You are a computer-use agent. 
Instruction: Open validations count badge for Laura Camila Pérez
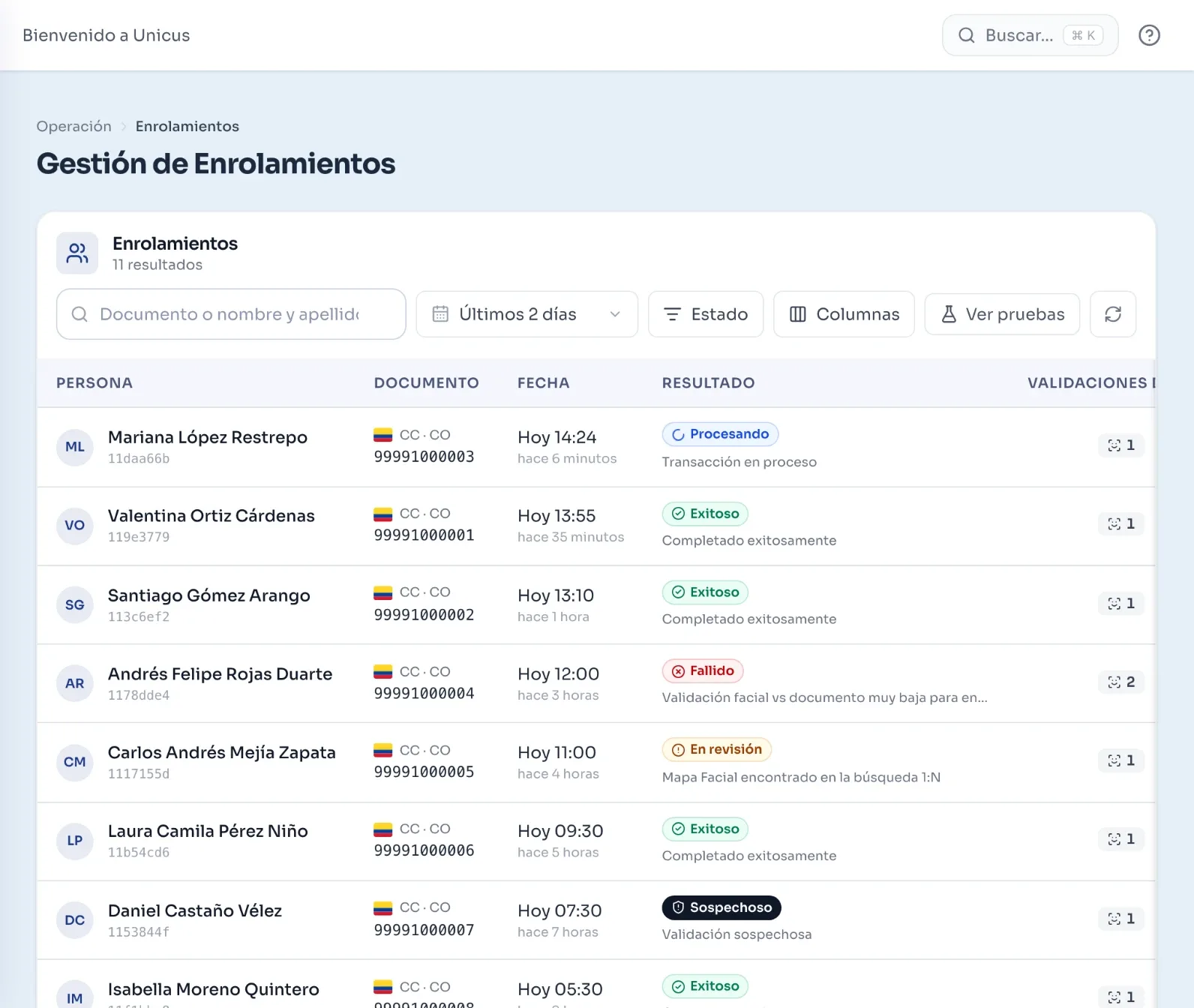[1121, 840]
